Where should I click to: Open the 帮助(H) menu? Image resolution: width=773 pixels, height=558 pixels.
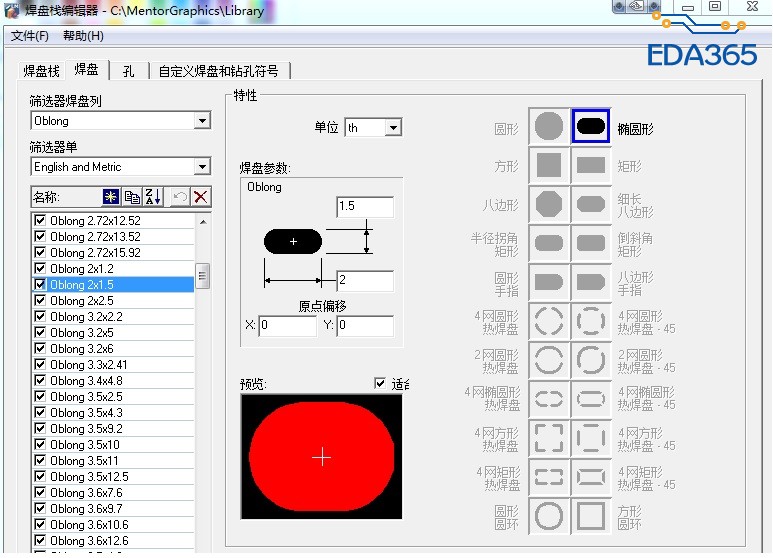[83, 35]
